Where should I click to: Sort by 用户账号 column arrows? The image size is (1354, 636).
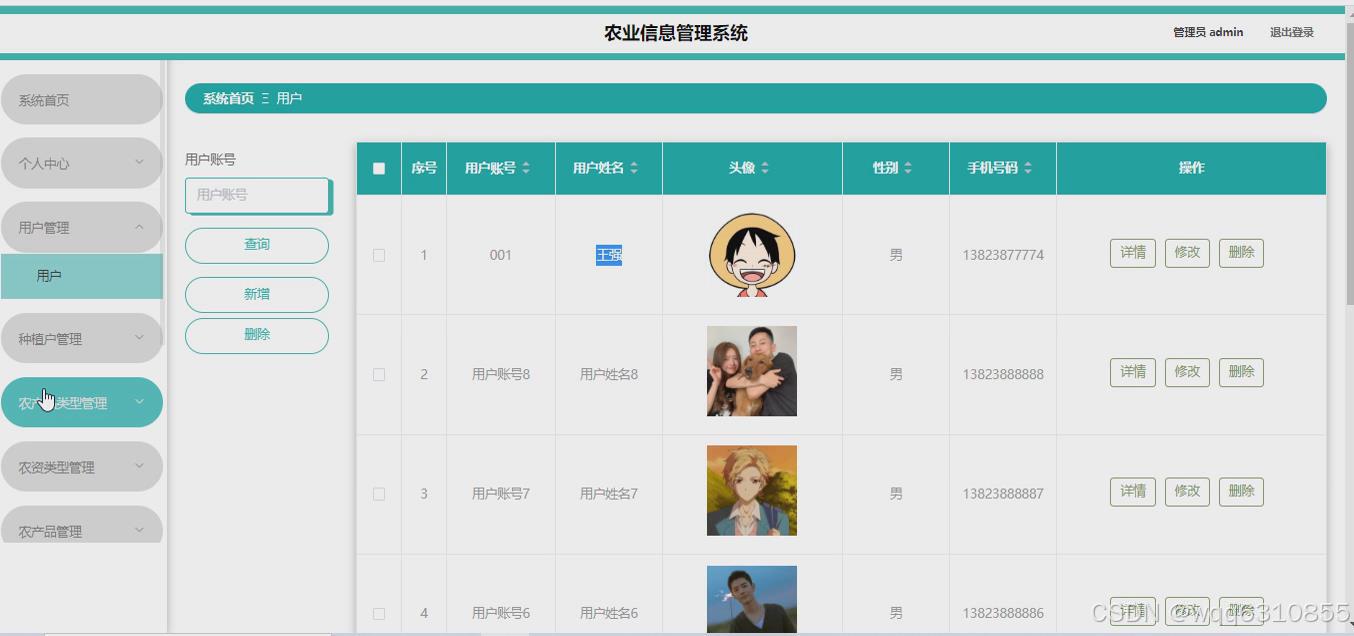(x=526, y=168)
